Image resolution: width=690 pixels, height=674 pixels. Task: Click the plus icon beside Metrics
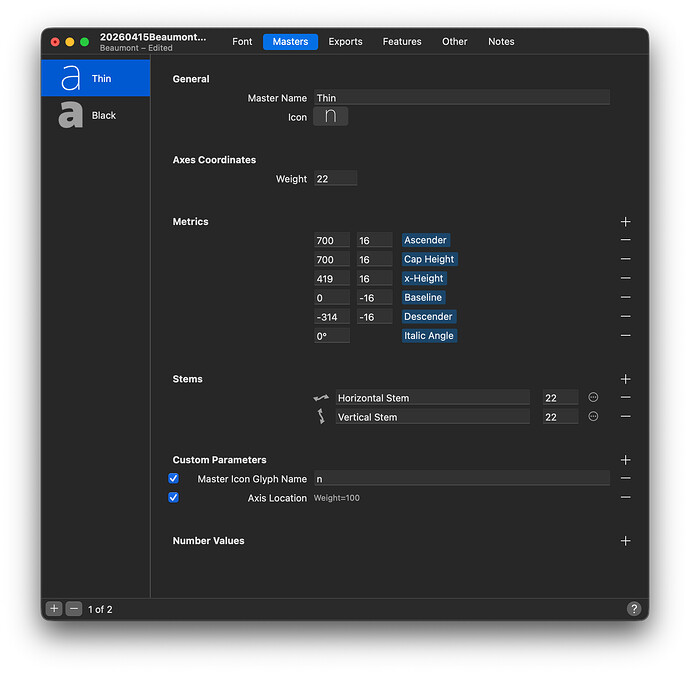(x=625, y=222)
